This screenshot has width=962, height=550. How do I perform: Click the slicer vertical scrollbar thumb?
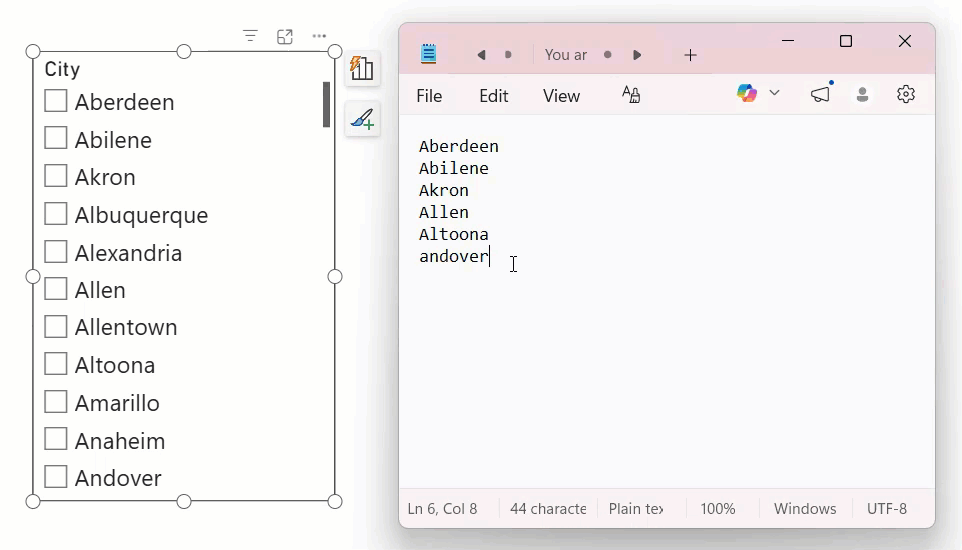[326, 104]
